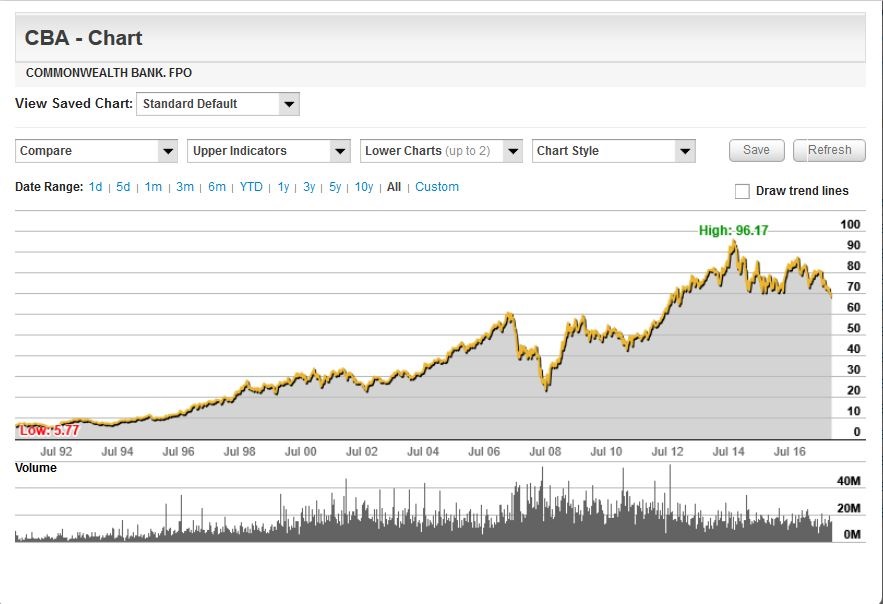The height and width of the screenshot is (604, 883).
Task: Open the Custom date range option
Action: (x=437, y=187)
